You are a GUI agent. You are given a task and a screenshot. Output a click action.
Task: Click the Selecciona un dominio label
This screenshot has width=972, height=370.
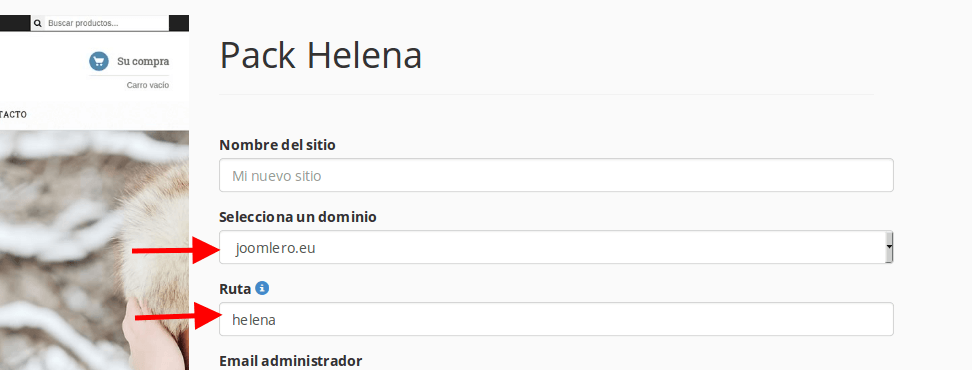tap(298, 217)
